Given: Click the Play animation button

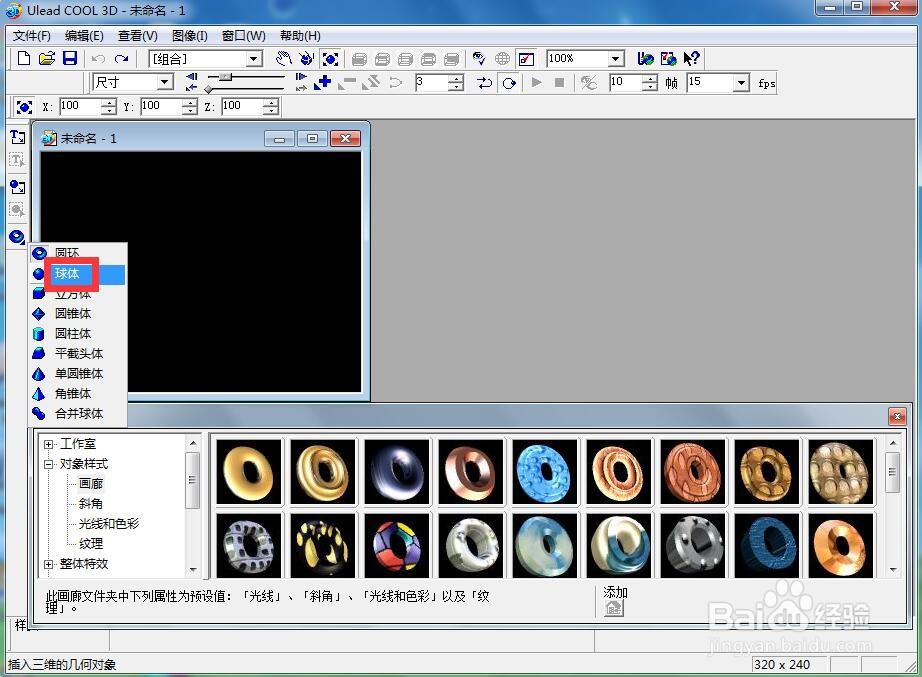Looking at the screenshot, I should 536,82.
